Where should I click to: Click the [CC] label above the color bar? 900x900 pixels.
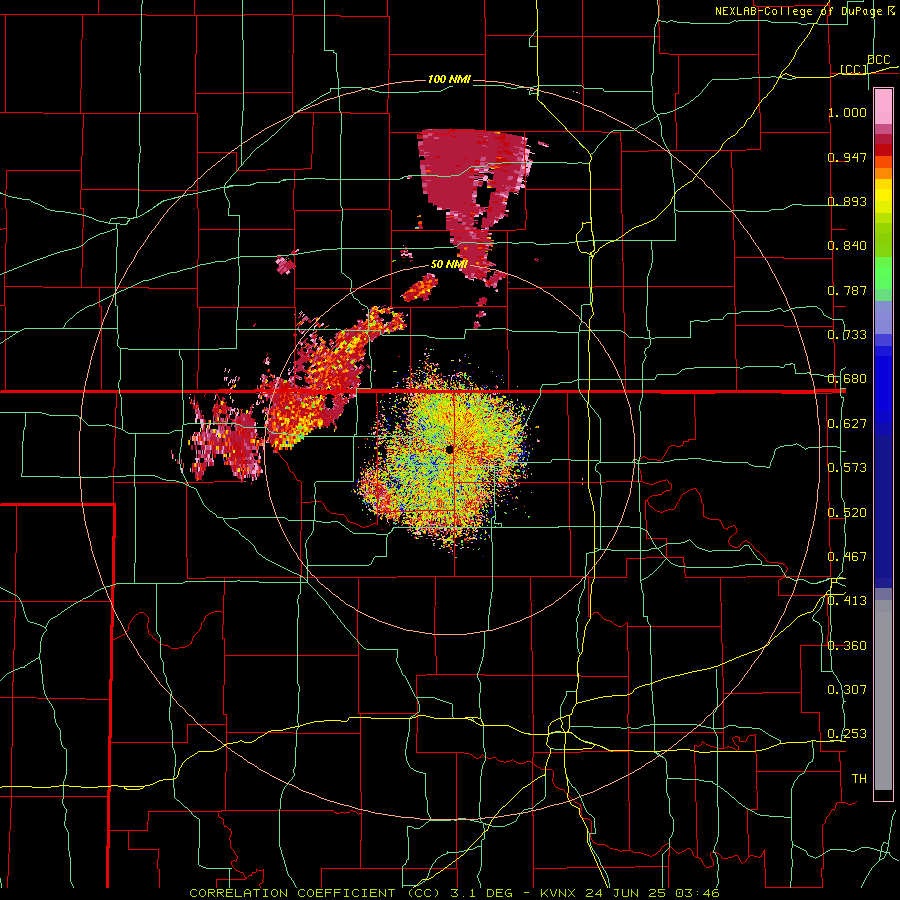[x=853, y=69]
